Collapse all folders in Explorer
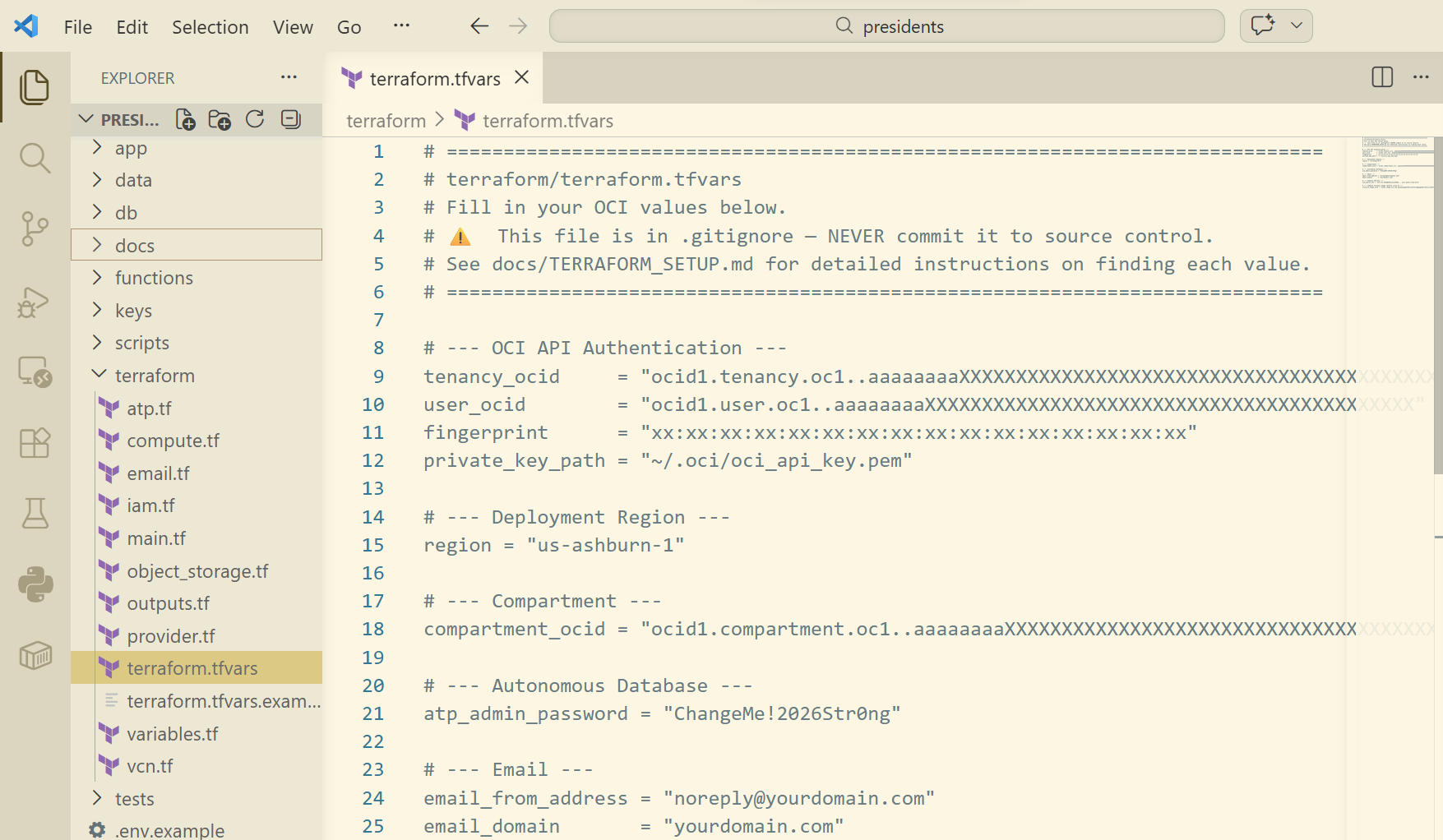Screen dimensions: 1443x840 point(290,120)
